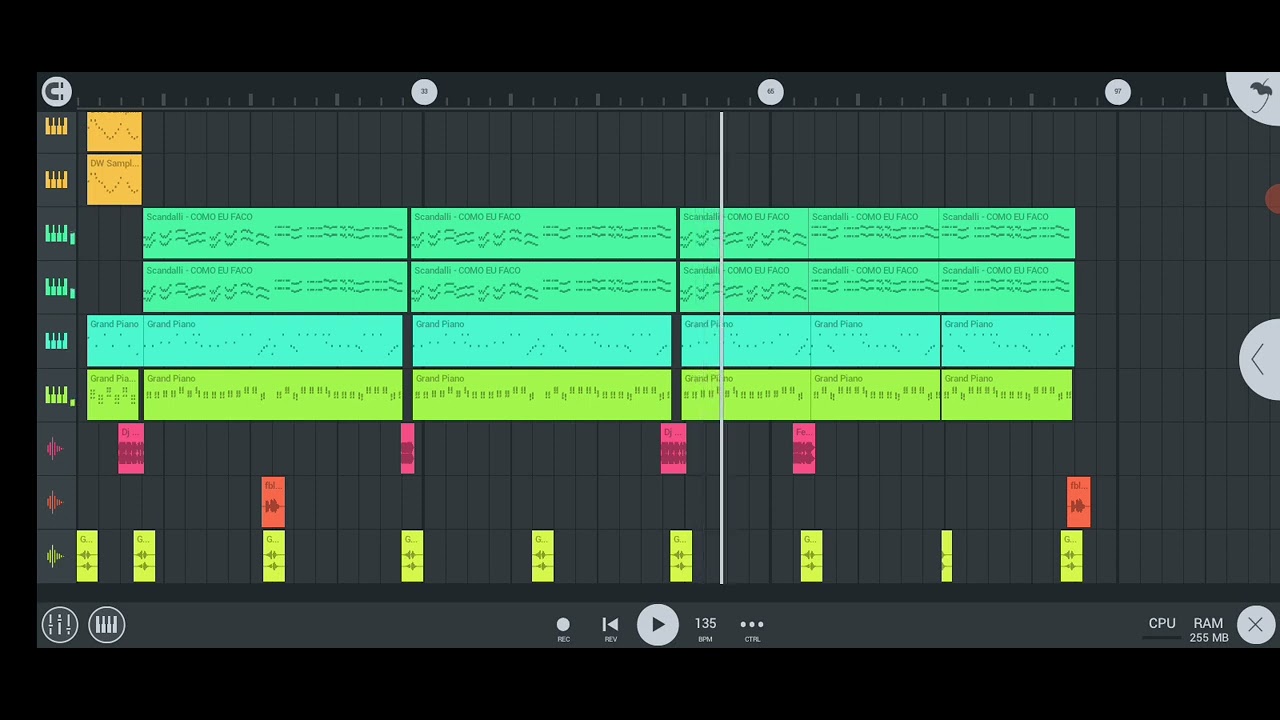Jump to bar 65 marker

point(770,92)
